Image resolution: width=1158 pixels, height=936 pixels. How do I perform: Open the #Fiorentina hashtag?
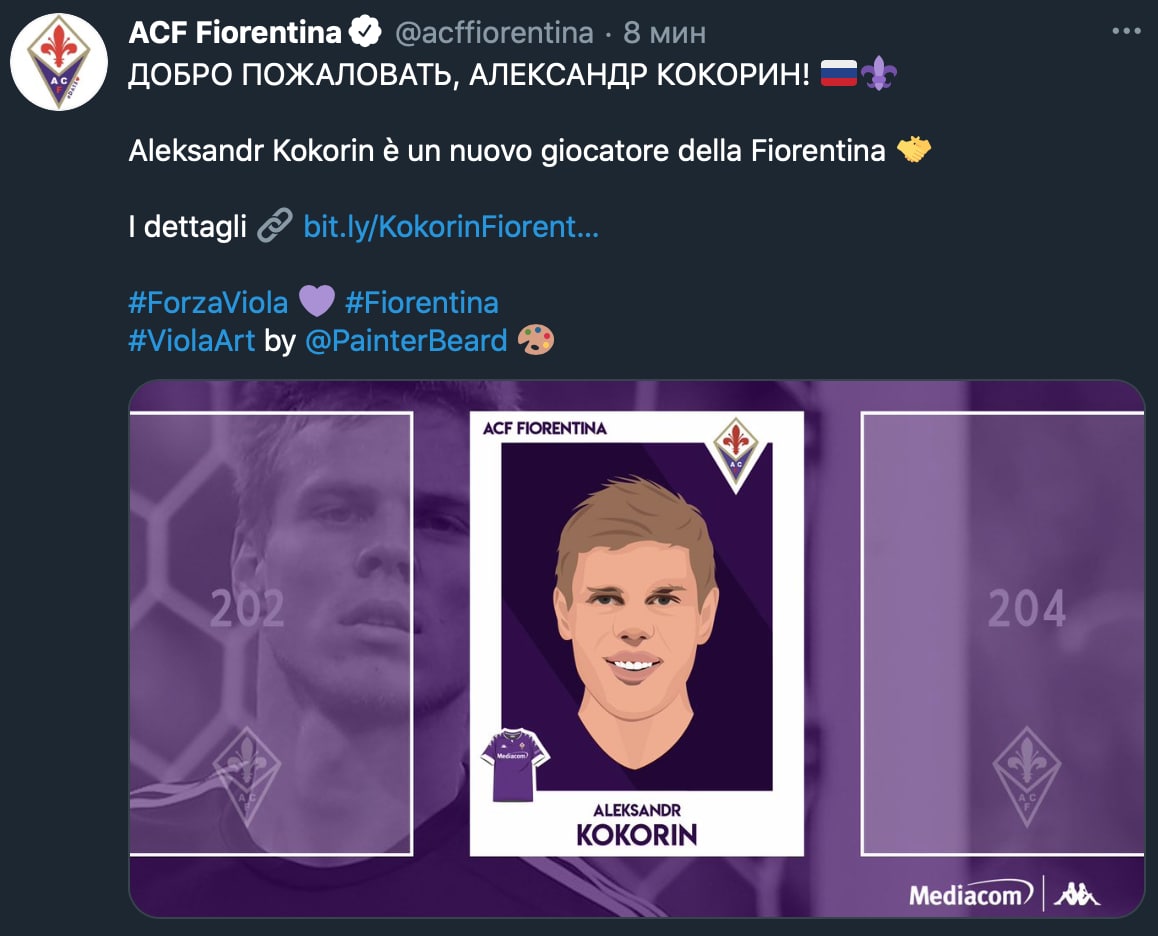421,302
